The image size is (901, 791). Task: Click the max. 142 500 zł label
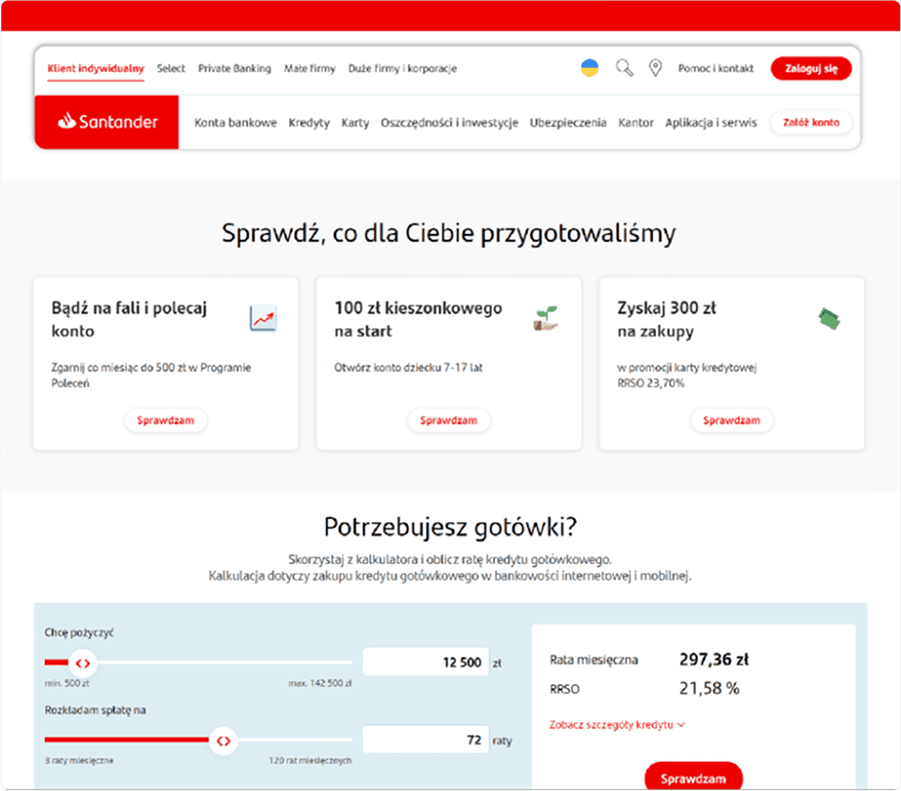(x=320, y=683)
